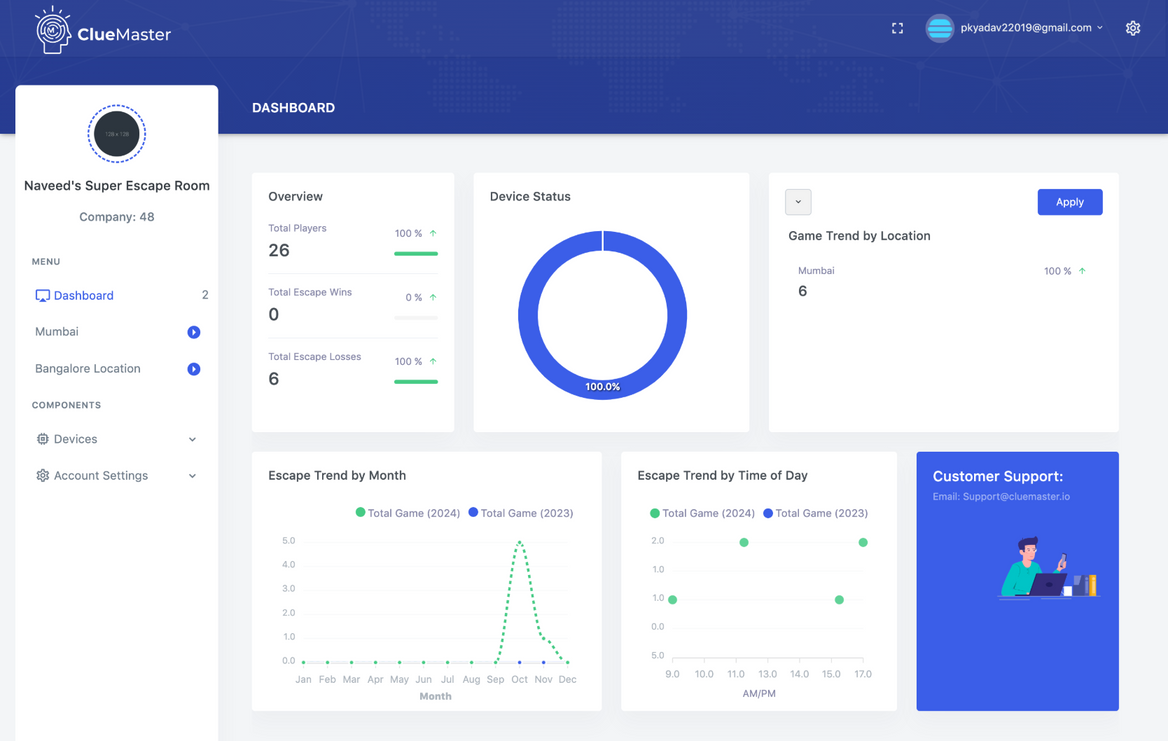Open the settings gear icon

coord(1132,28)
